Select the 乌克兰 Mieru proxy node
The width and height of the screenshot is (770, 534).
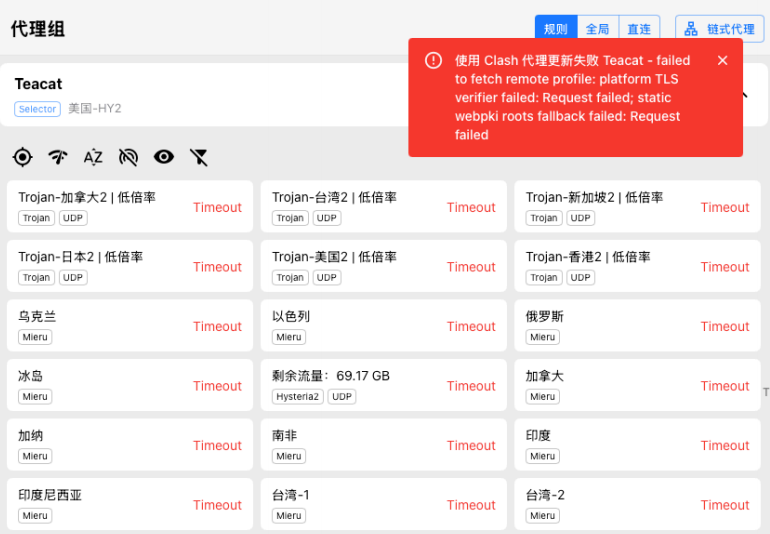pyautogui.click(x=130, y=325)
